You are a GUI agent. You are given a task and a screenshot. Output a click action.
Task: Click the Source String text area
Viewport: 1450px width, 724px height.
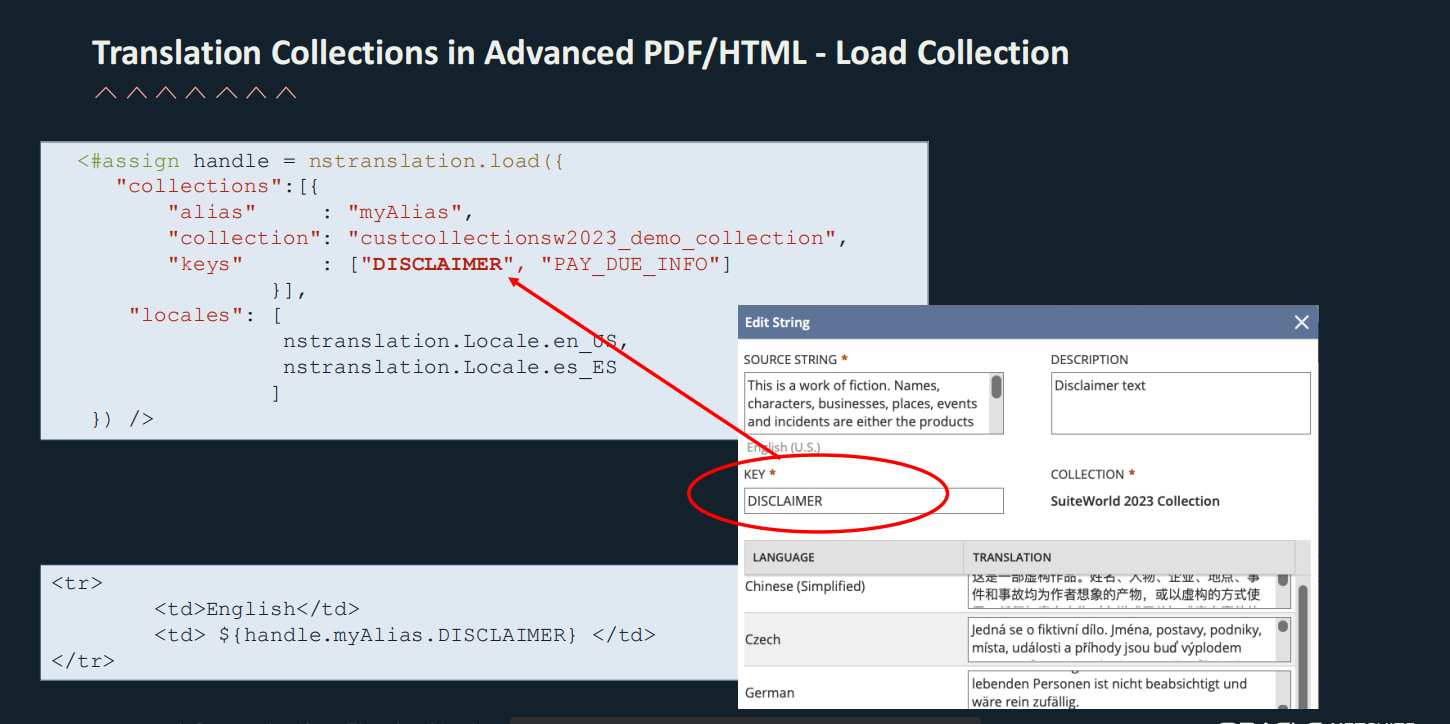tap(865, 403)
